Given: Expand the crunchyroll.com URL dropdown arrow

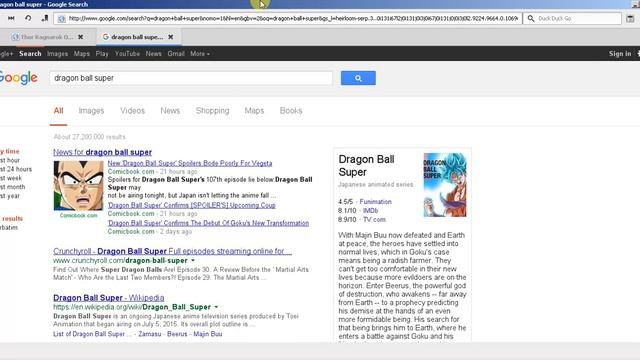Looking at the screenshot, I should point(193,260).
